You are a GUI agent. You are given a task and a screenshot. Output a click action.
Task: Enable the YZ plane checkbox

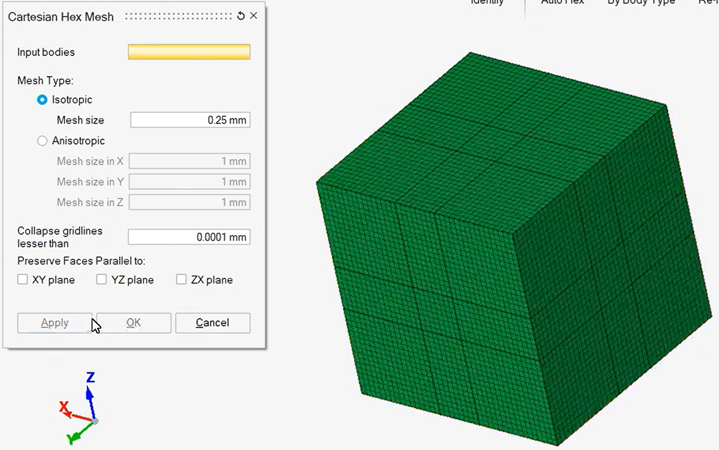(102, 280)
